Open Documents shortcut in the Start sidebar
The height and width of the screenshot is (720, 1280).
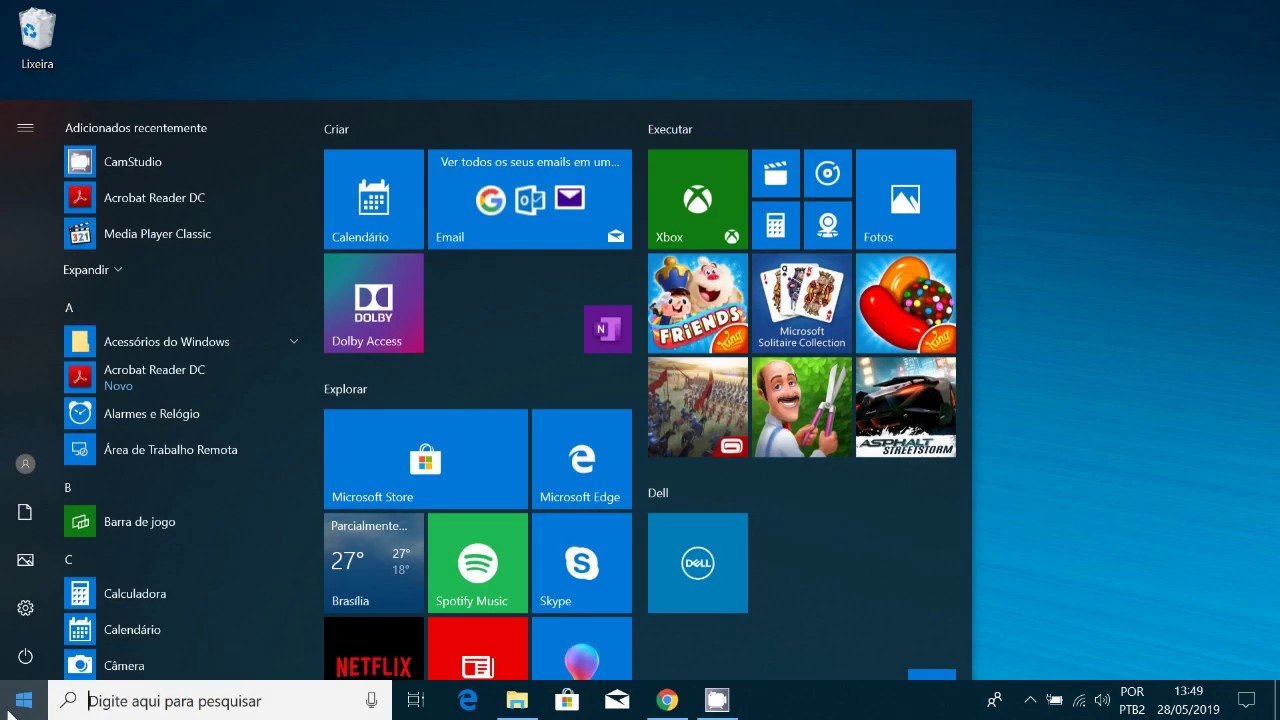pos(25,512)
